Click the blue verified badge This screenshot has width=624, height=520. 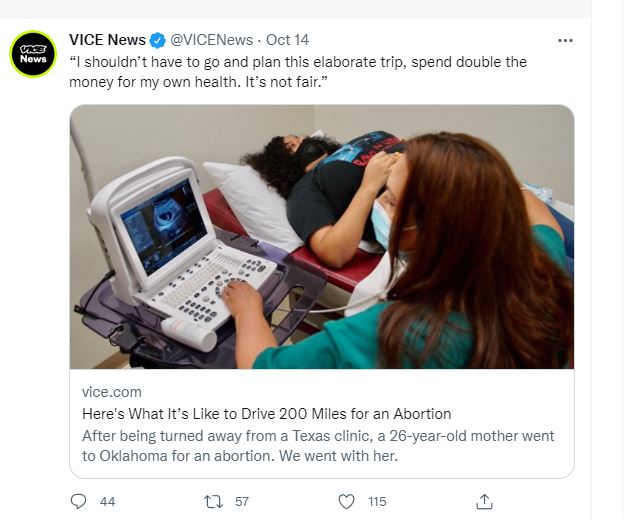tap(158, 40)
